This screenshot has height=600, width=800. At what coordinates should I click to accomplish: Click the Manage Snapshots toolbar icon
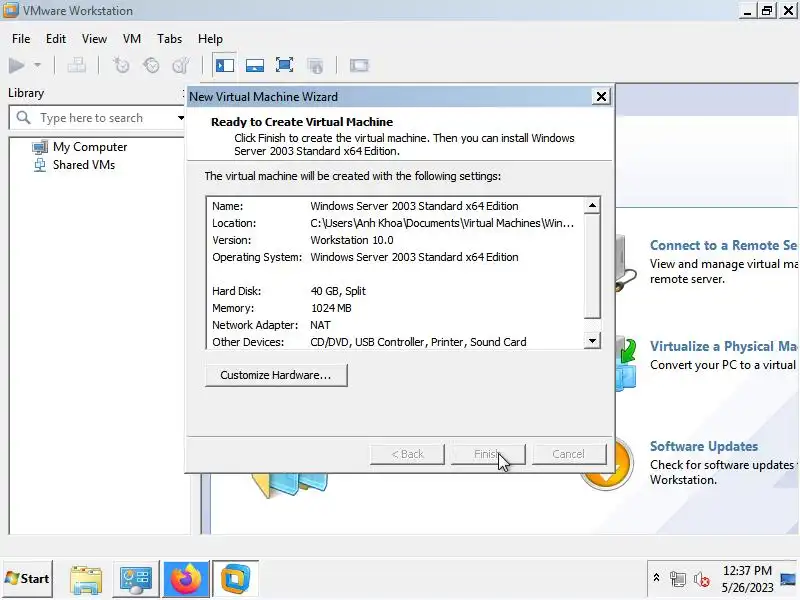(x=181, y=65)
